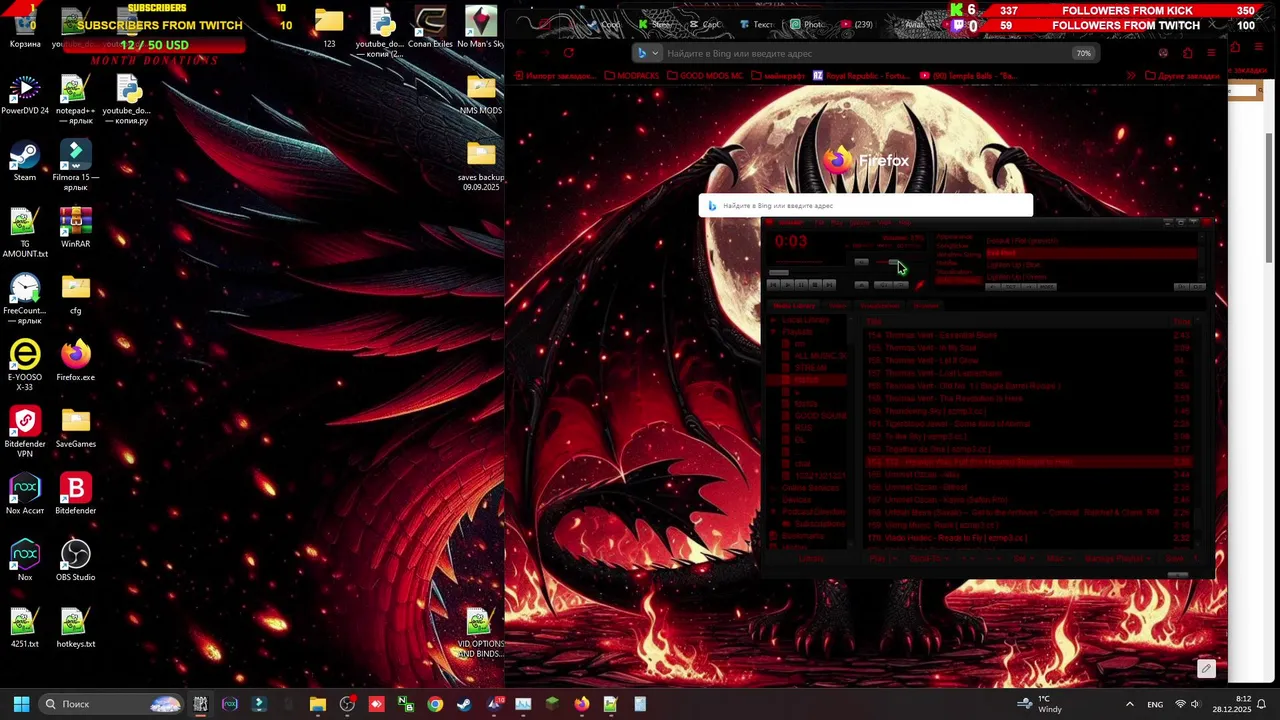The width and height of the screenshot is (1280, 720).
Task: Open the Firefox extensions toolbar icon
Action: 1187,53
